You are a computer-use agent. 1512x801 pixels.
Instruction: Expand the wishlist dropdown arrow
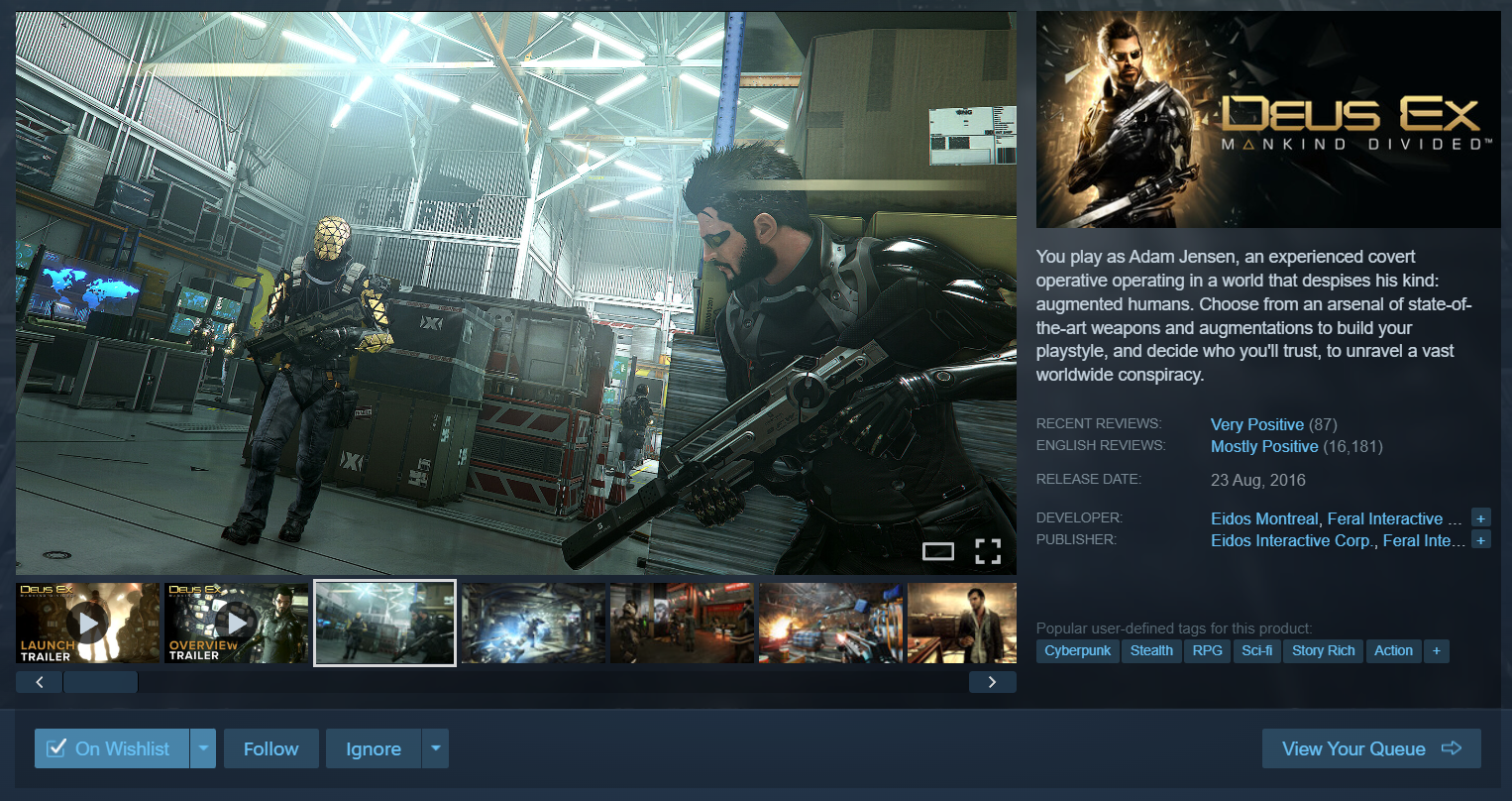[202, 748]
